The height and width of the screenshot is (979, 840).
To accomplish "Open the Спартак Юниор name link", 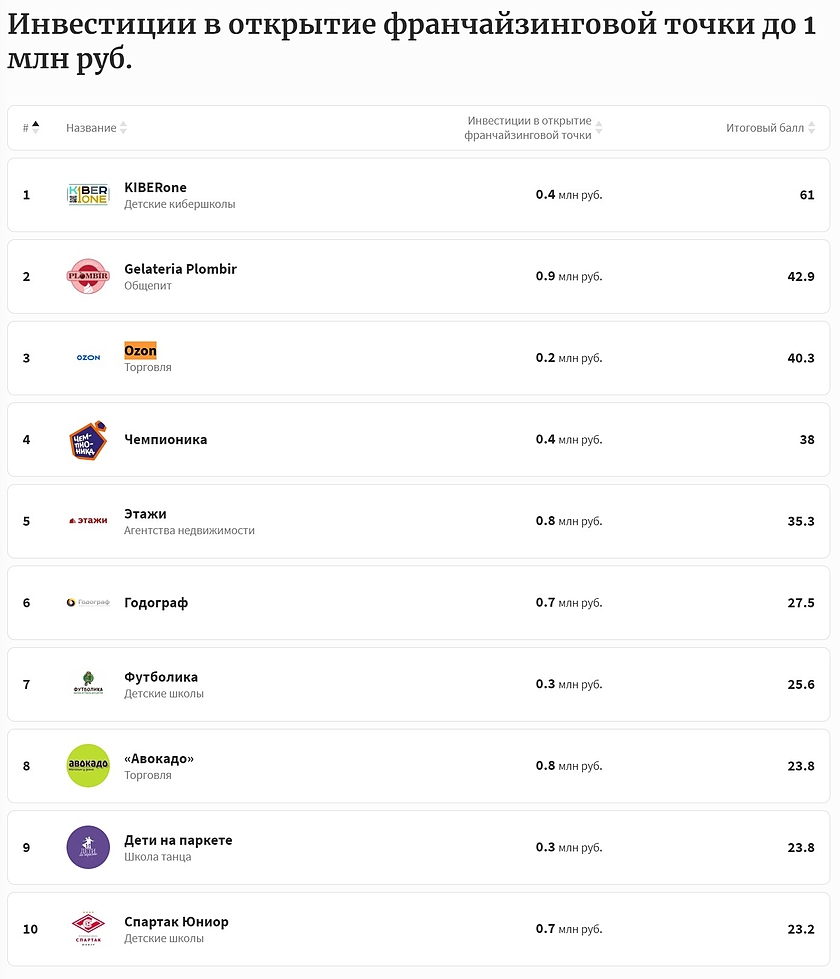I will tap(176, 921).
